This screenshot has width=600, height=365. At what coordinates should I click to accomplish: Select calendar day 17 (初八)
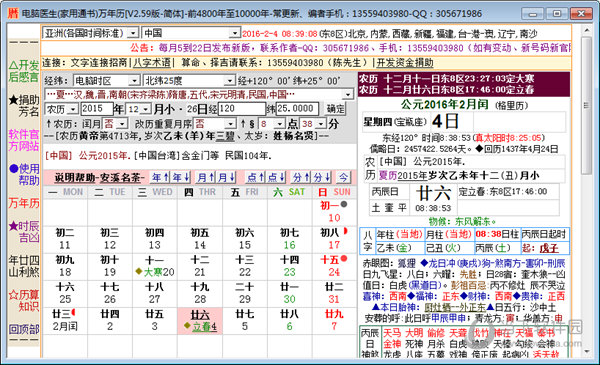click(x=334, y=239)
